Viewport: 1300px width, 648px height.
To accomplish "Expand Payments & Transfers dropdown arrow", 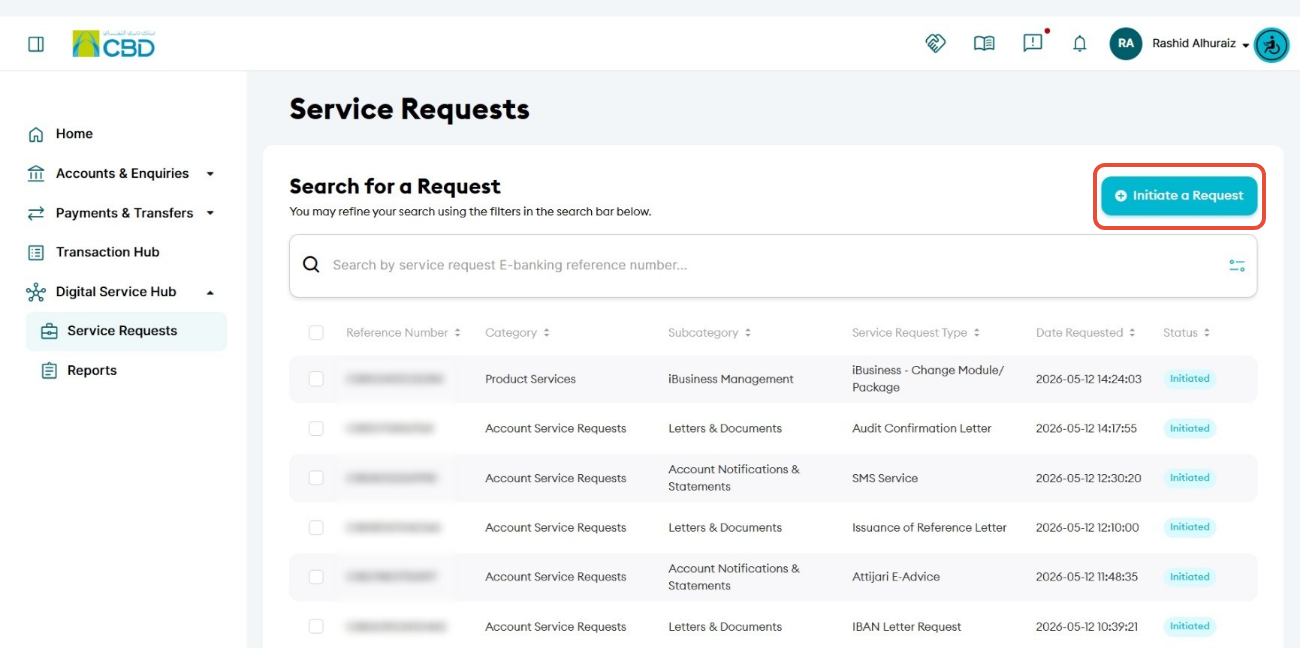I will tap(210, 213).
